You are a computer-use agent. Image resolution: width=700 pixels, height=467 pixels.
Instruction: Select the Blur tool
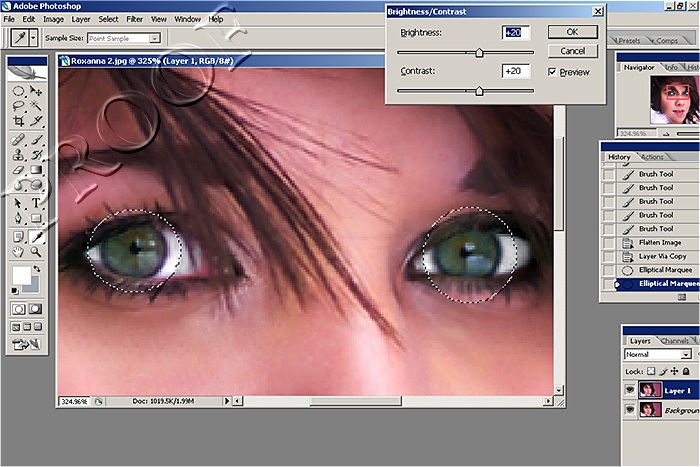[x=18, y=184]
